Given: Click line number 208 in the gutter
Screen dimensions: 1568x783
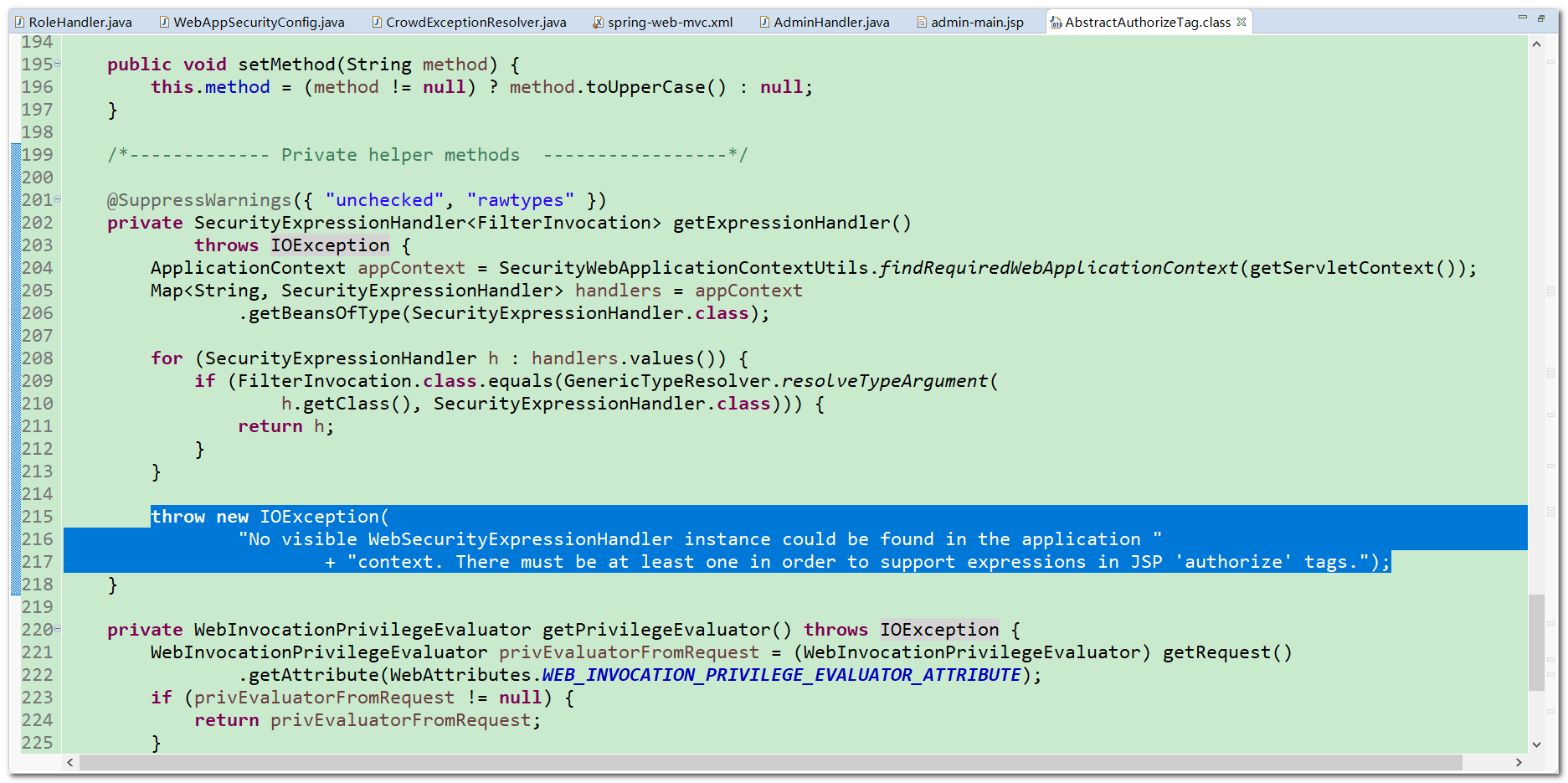Looking at the screenshot, I should tap(37, 358).
